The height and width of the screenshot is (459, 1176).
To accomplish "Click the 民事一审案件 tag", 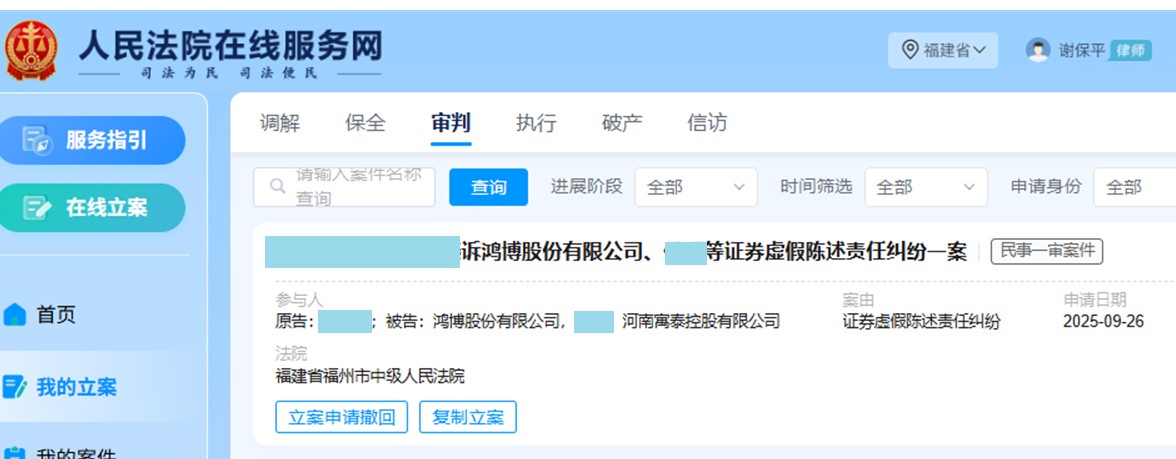I will pos(1047,252).
